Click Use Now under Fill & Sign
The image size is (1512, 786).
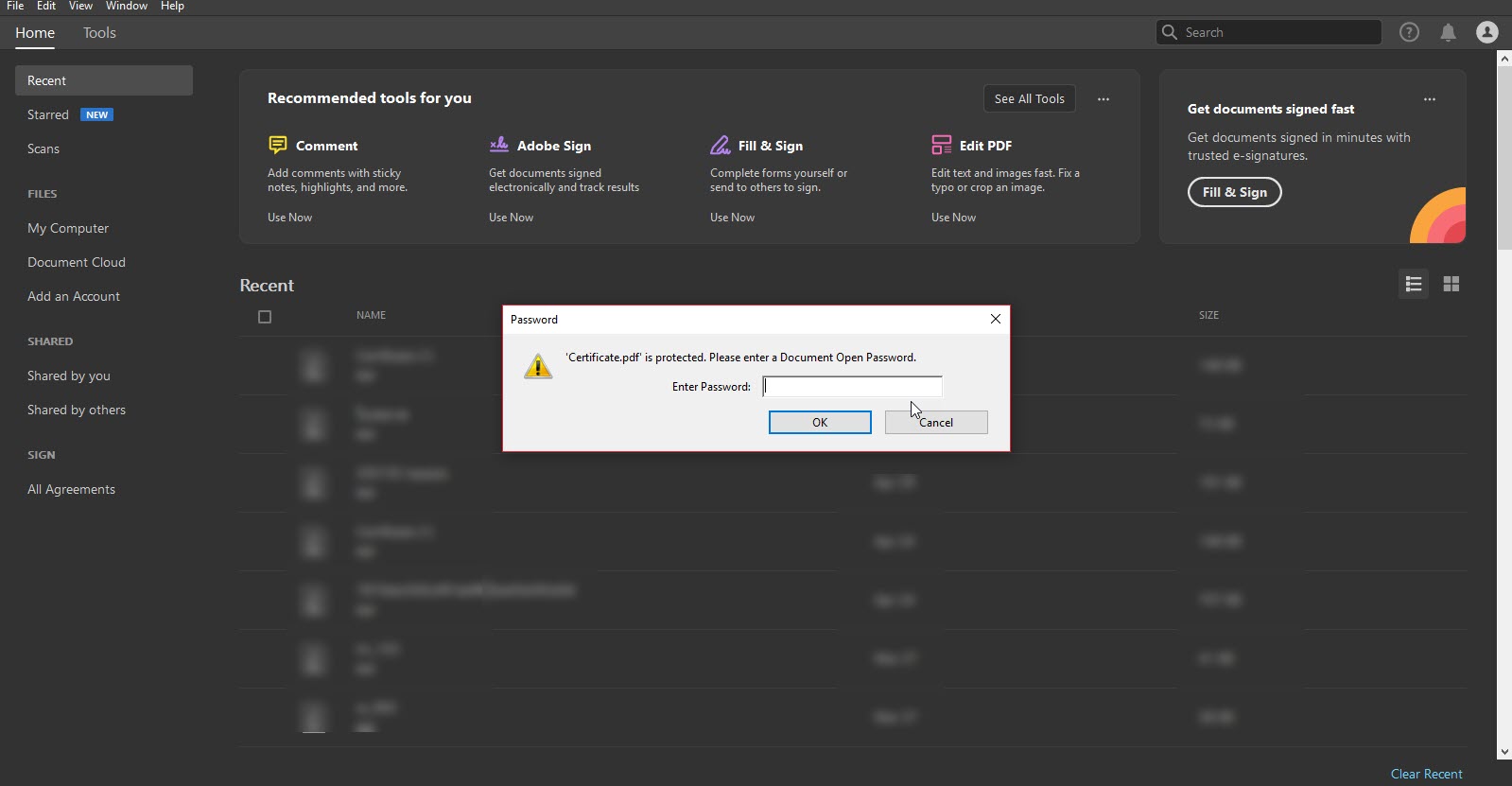click(x=732, y=218)
